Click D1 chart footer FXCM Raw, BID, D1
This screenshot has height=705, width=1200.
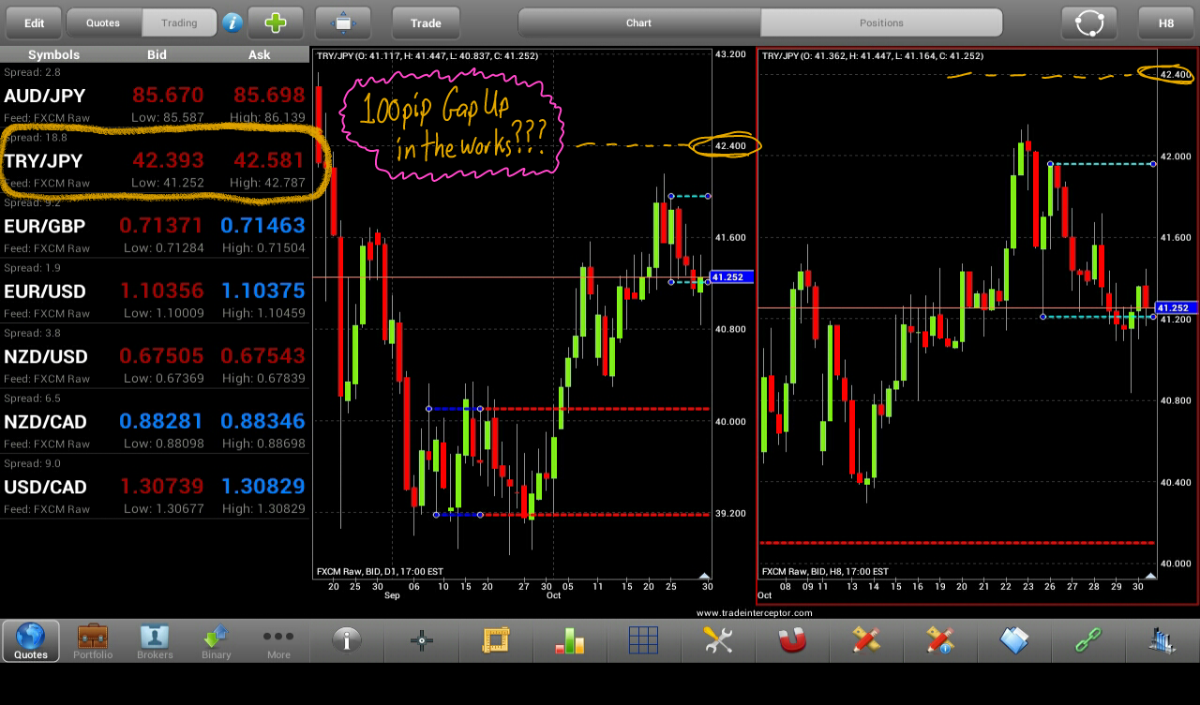click(x=380, y=572)
